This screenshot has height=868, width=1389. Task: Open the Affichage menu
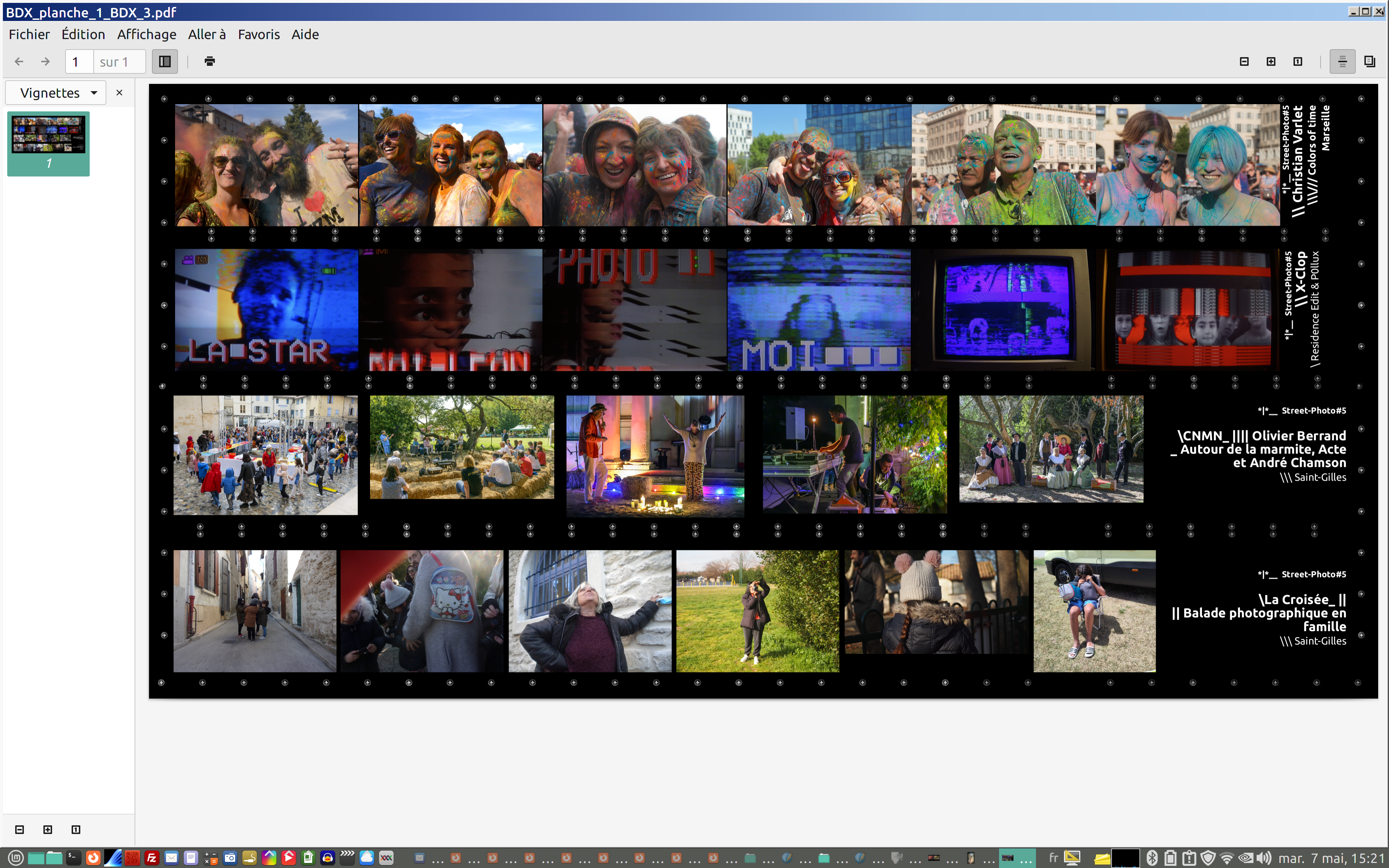(x=146, y=34)
